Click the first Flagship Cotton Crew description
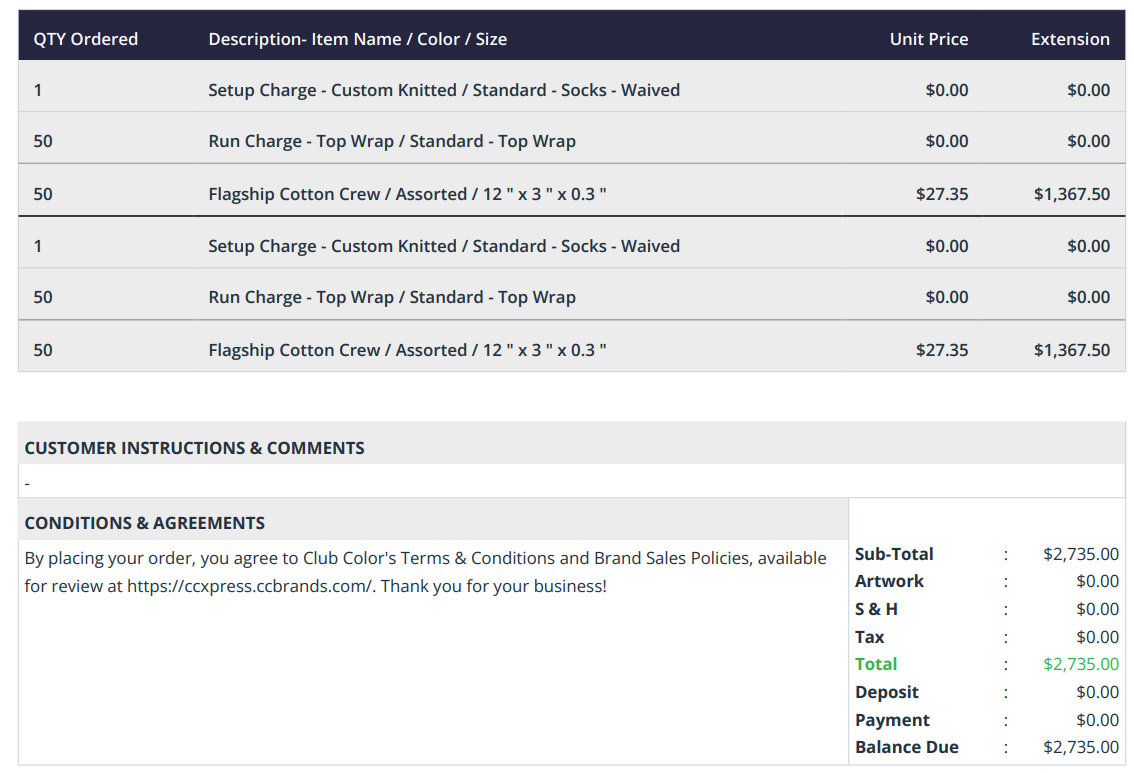Viewport: 1134px width, 773px height. pyautogui.click(x=407, y=194)
